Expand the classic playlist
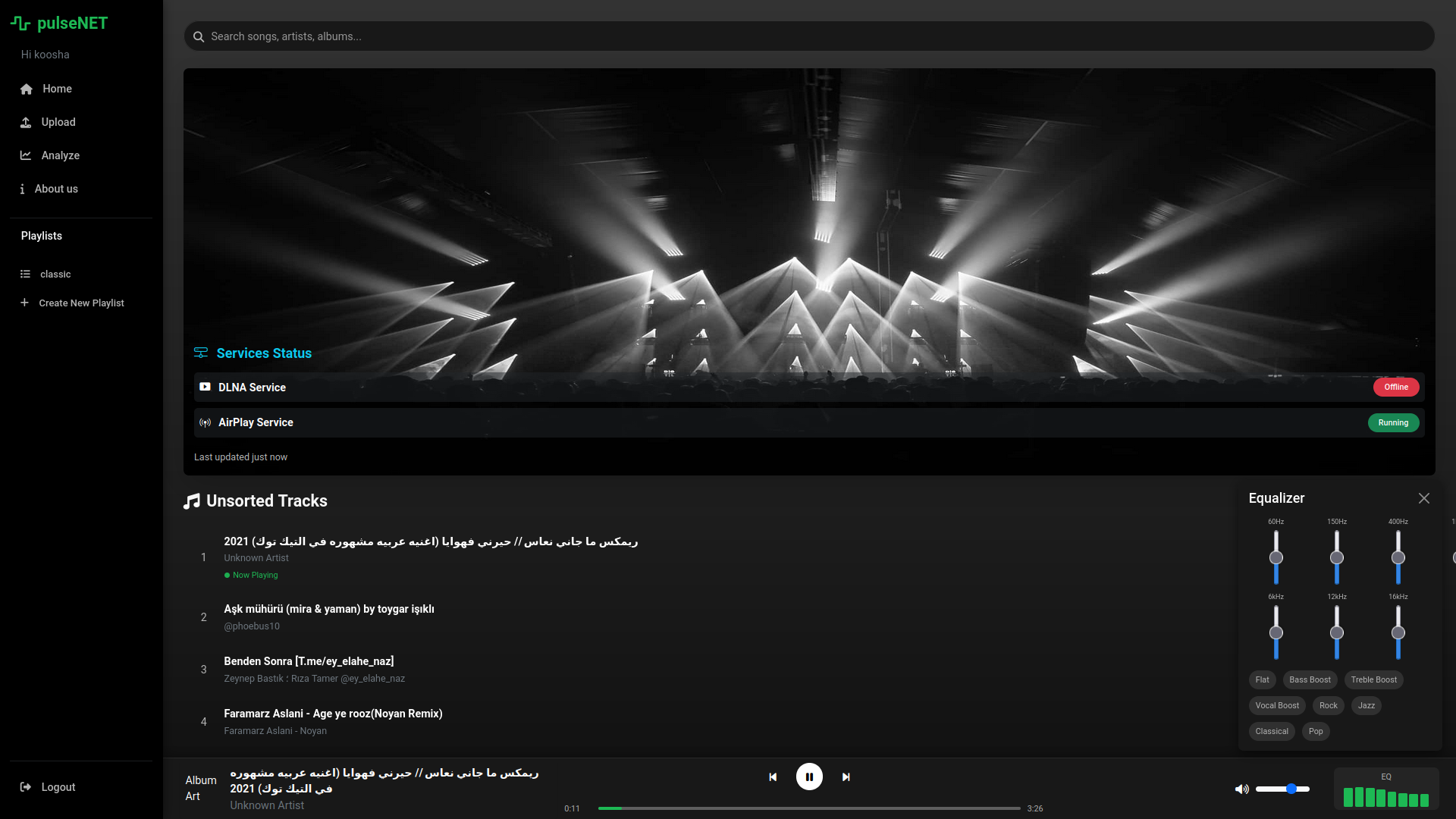This screenshot has height=819, width=1456. 56,274
